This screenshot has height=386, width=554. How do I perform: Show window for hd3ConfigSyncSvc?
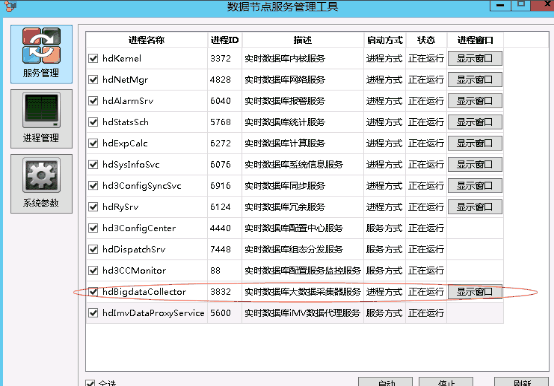pyautogui.click(x=475, y=185)
